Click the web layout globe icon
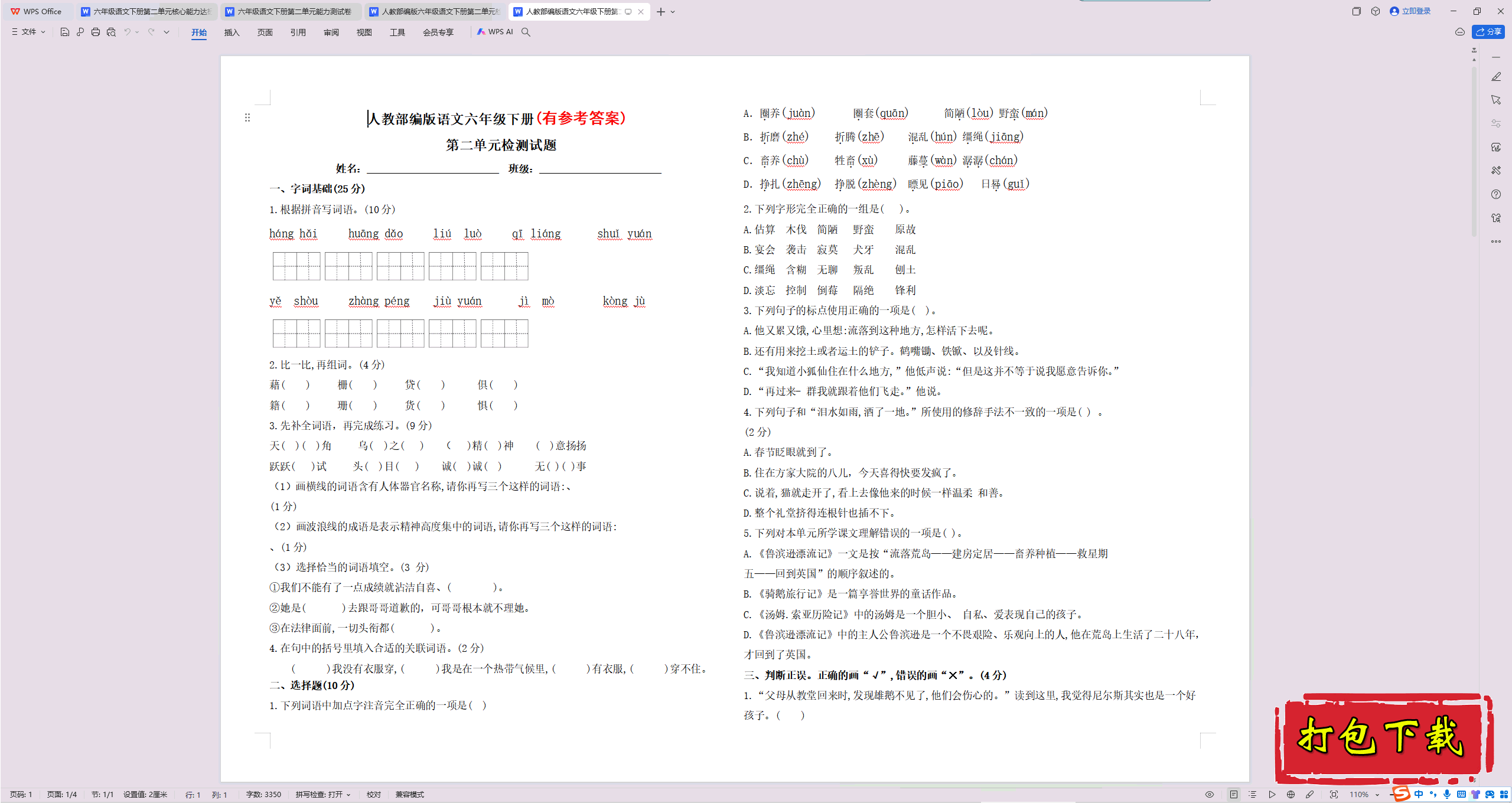The height and width of the screenshot is (803, 1512). (x=1291, y=795)
